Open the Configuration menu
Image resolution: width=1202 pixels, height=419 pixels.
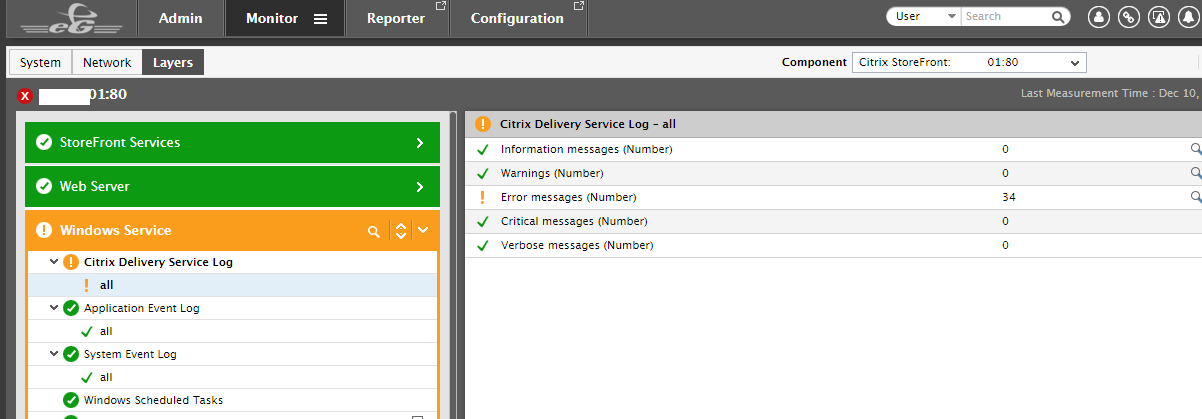[517, 18]
